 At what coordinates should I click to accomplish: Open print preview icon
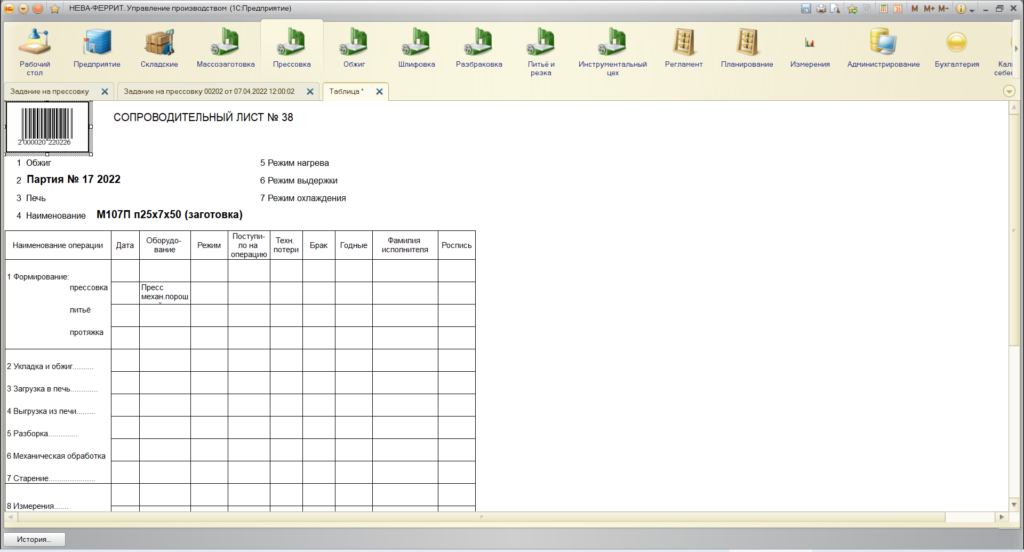pos(835,8)
